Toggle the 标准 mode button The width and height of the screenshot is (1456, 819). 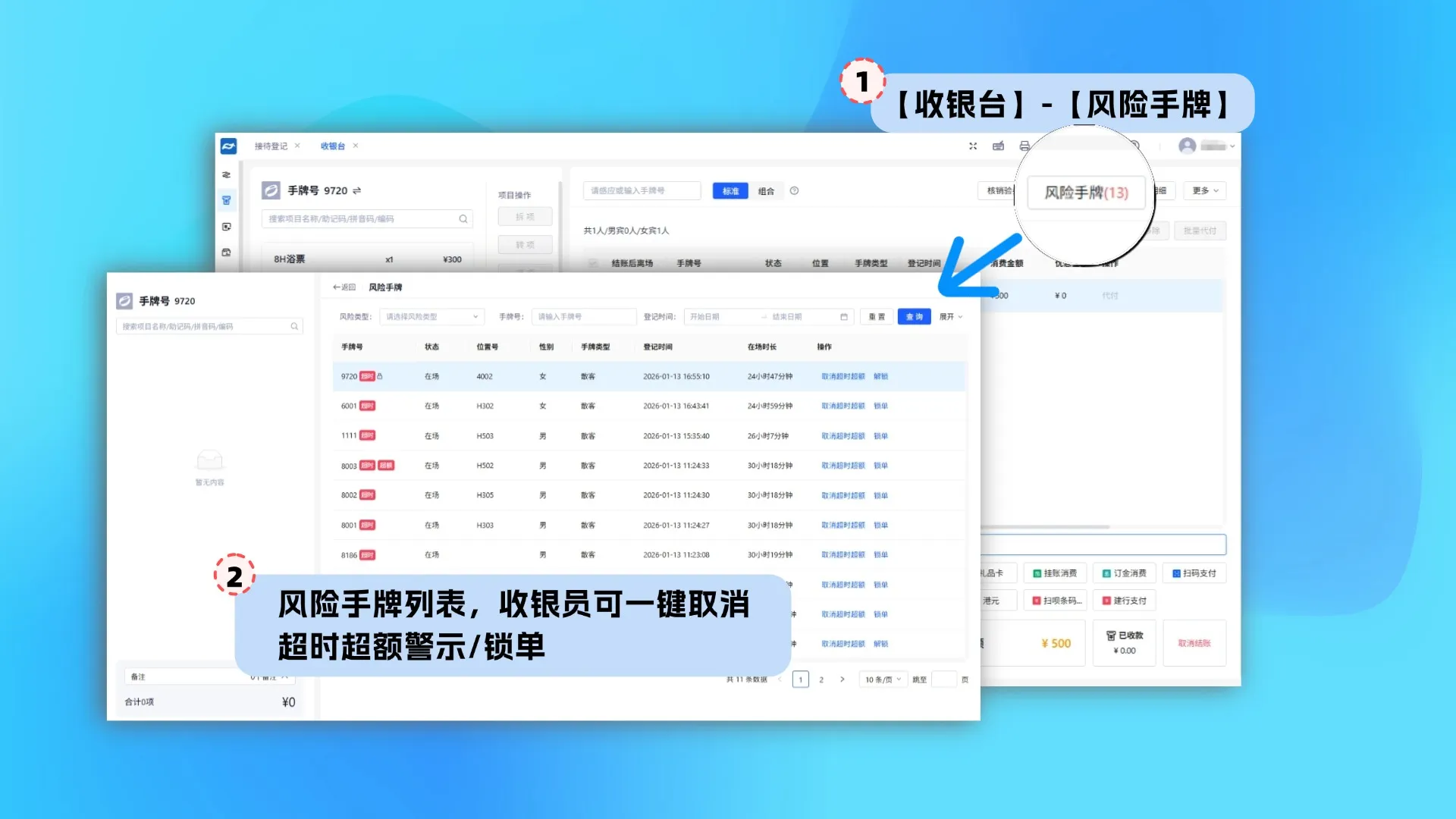[x=730, y=191]
